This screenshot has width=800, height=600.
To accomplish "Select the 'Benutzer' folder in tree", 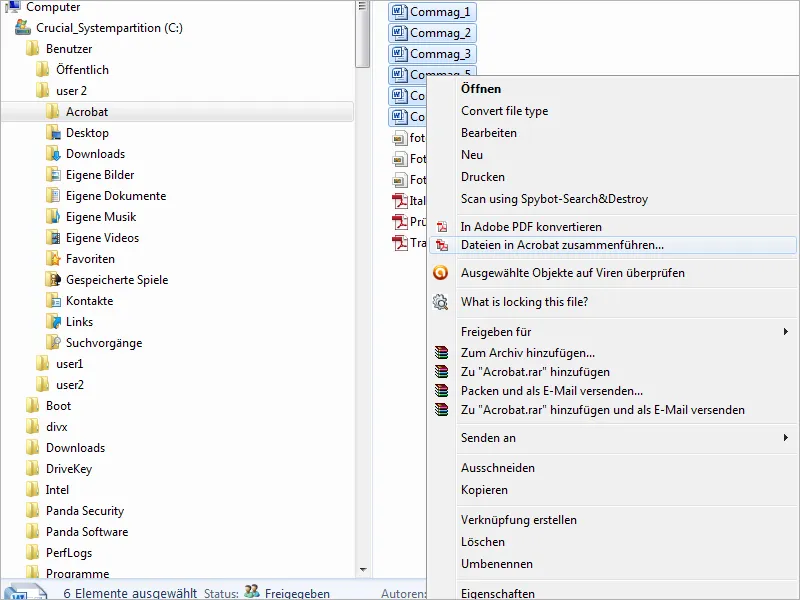I will click(69, 49).
